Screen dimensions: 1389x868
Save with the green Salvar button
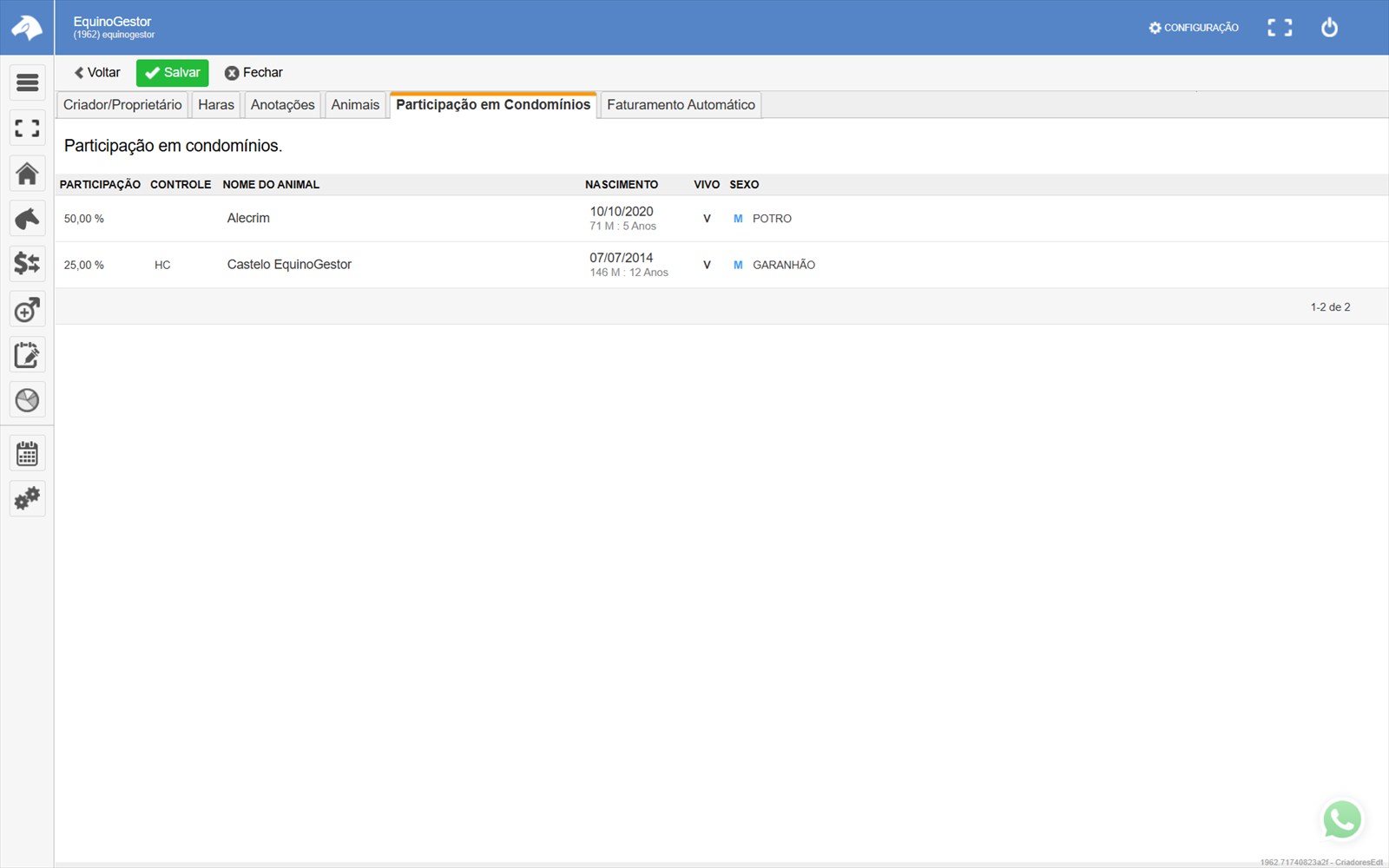(173, 73)
